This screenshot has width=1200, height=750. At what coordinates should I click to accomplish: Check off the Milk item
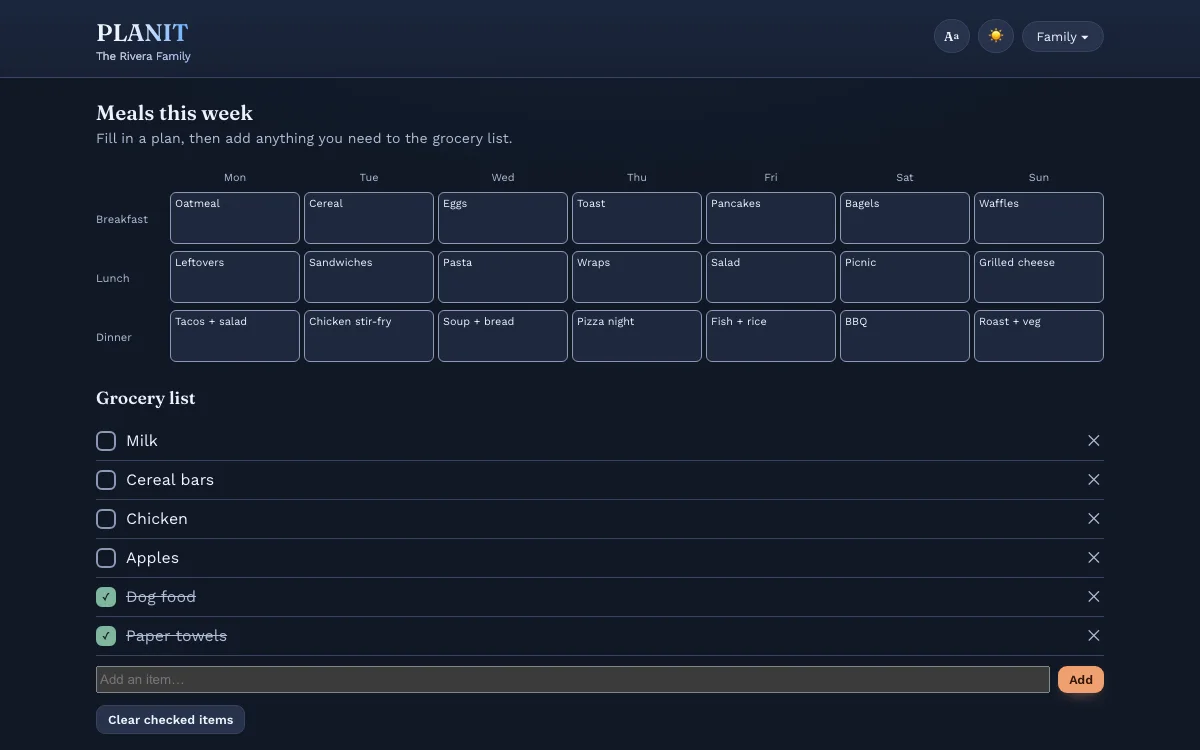coord(106,441)
